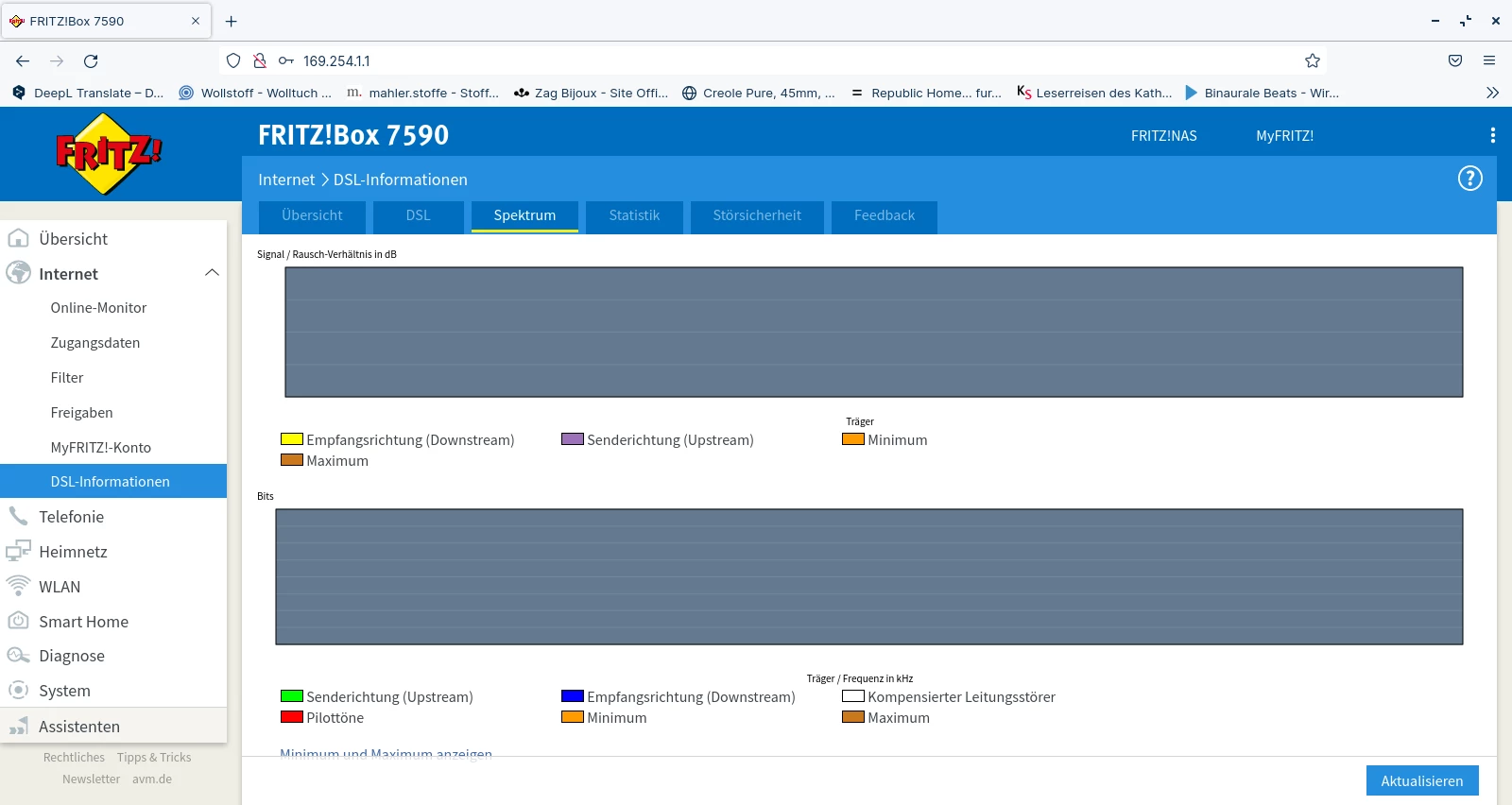This screenshot has height=805, width=1512.
Task: Click the WLAN wifi icon
Action: (18, 586)
